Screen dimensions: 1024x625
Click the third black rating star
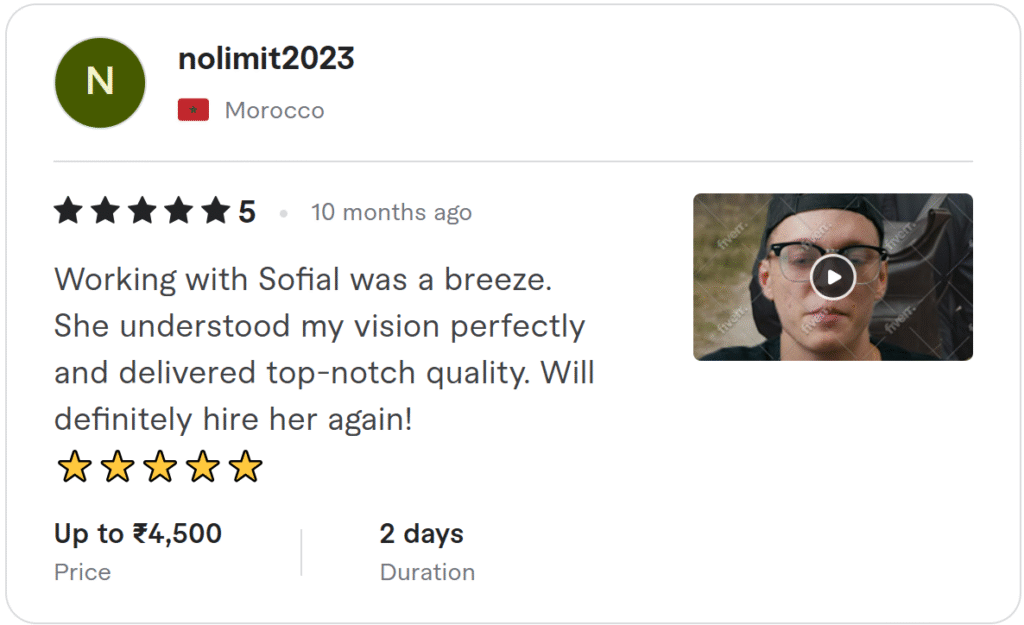(x=142, y=212)
